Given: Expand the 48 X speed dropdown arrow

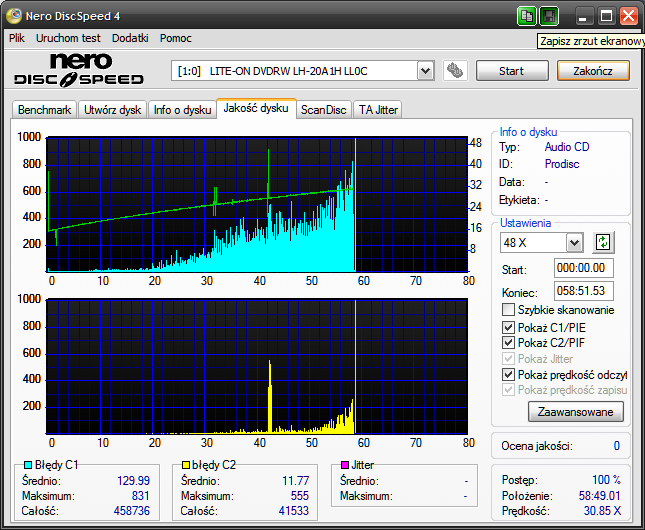Looking at the screenshot, I should (x=574, y=243).
